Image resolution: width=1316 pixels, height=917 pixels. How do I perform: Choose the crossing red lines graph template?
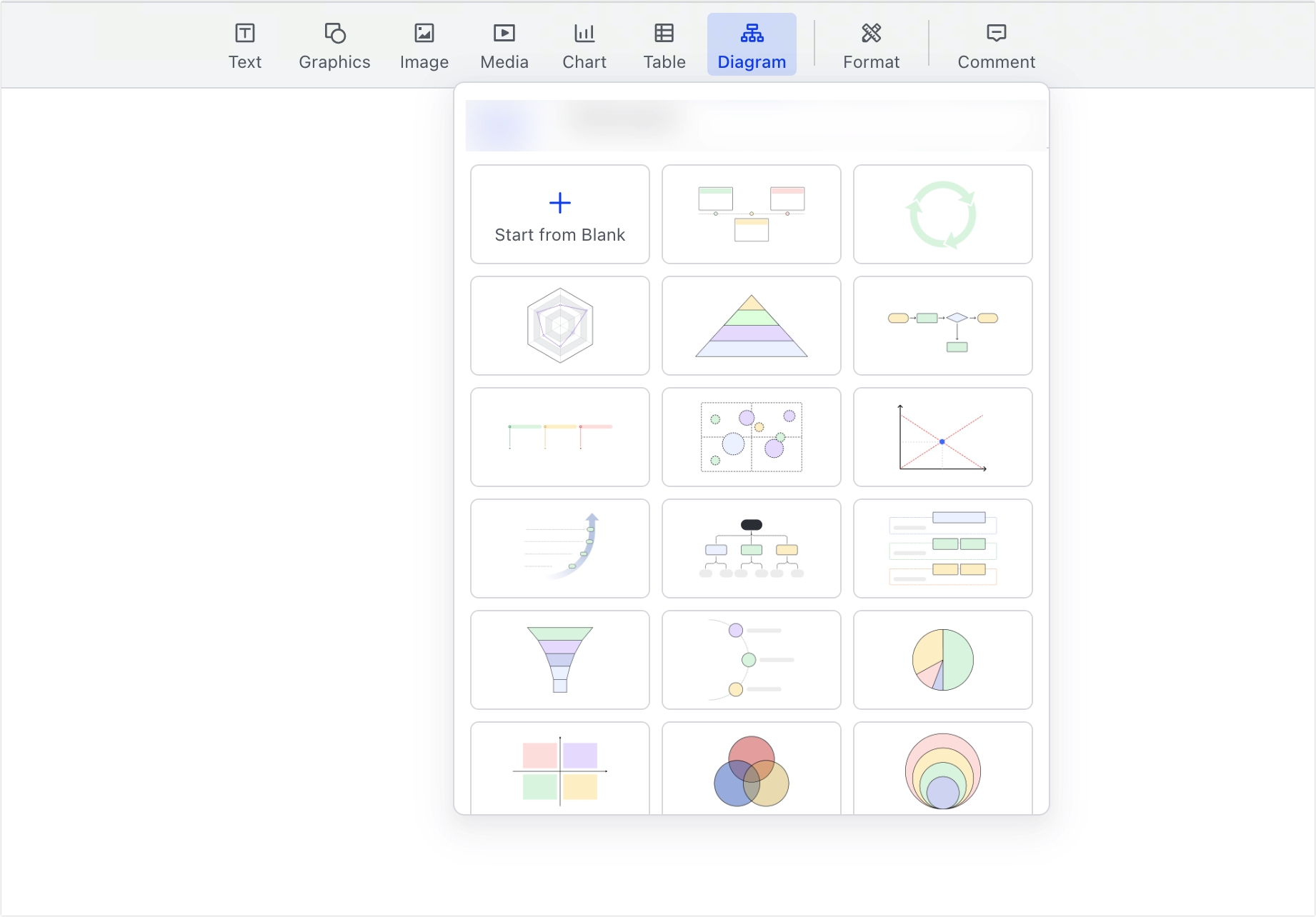pos(943,437)
